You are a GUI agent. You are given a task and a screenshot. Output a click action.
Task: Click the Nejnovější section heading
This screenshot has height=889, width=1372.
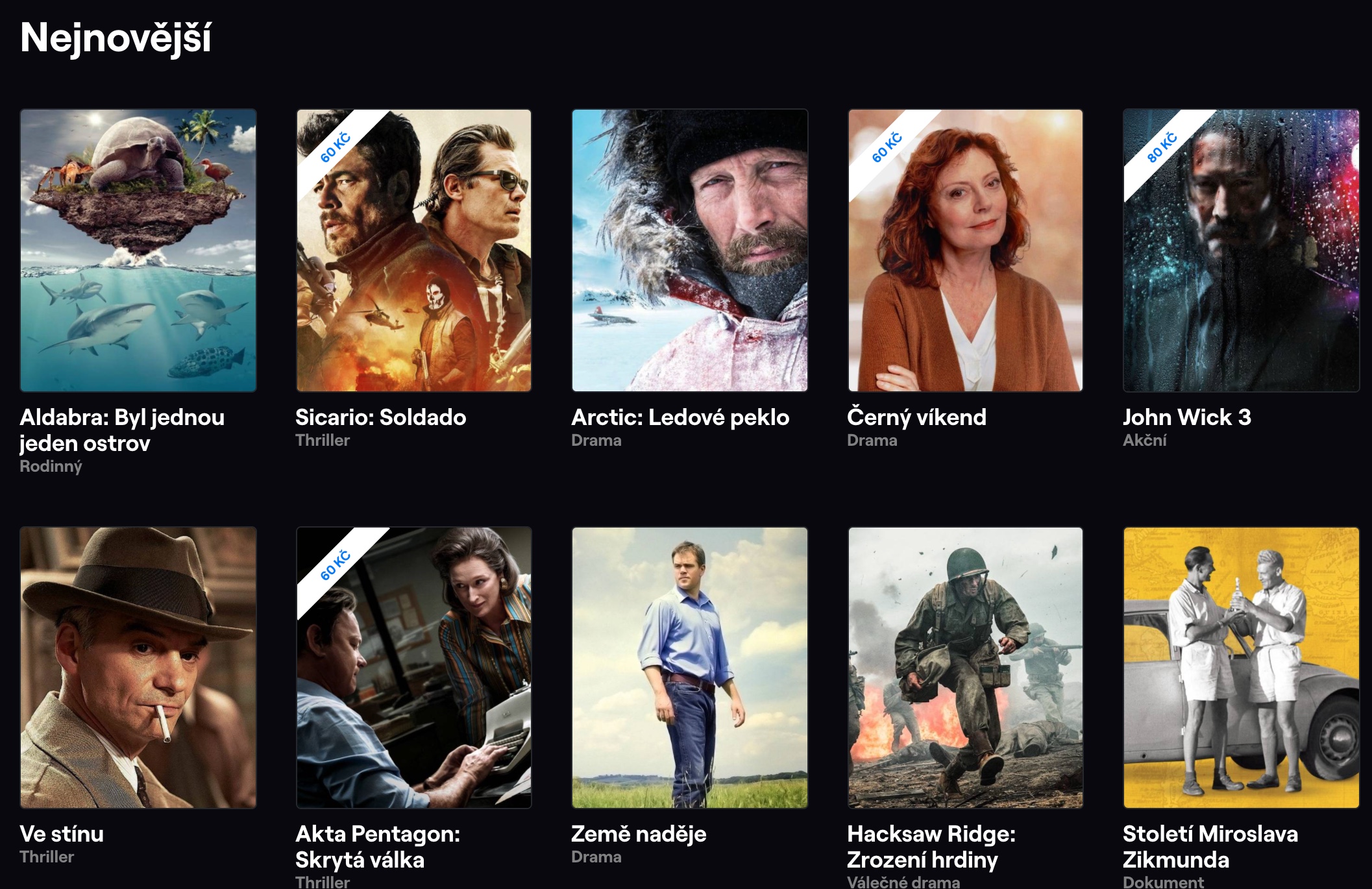click(x=116, y=38)
